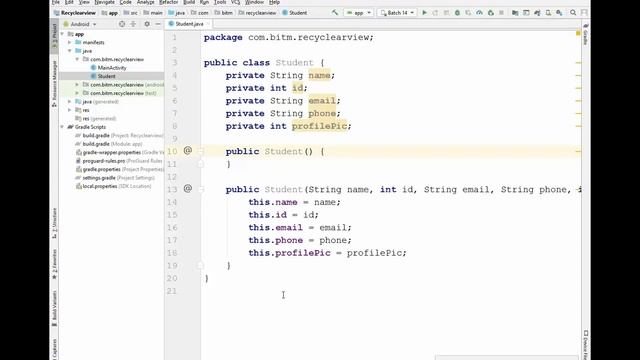This screenshot has width=640, height=360.
Task: Open the Structure side tab
Action: [x=54, y=223]
